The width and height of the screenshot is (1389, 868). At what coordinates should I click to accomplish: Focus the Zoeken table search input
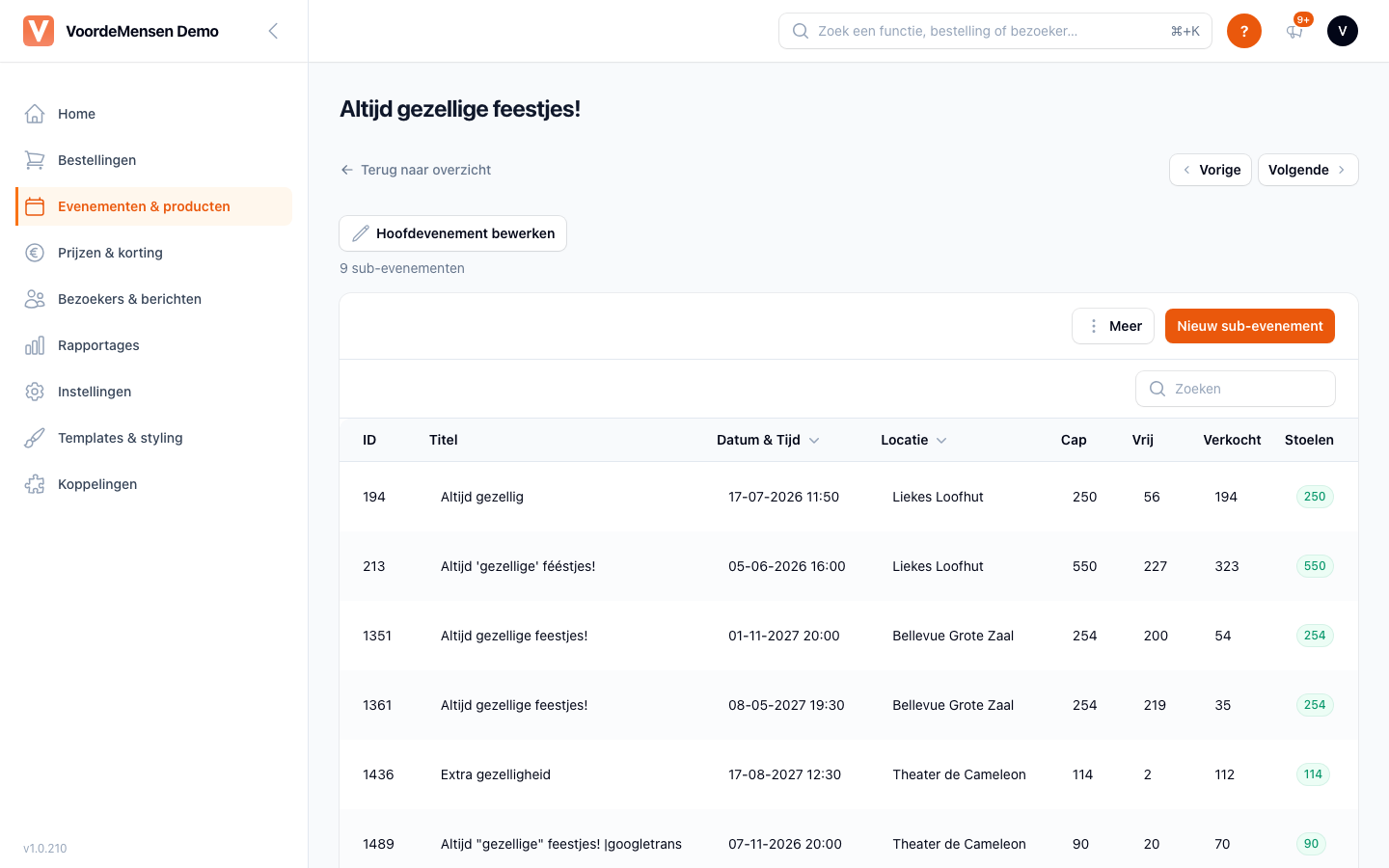click(x=1236, y=389)
